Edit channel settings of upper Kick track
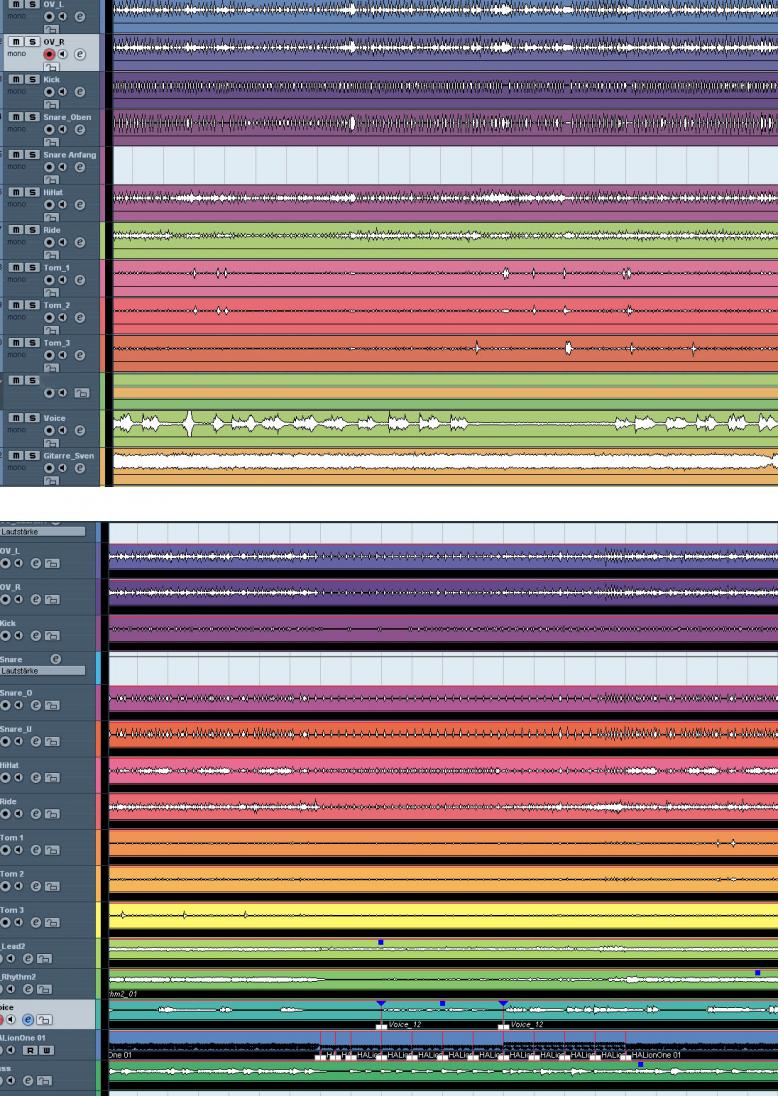Image resolution: width=778 pixels, height=1096 pixels. tap(80, 92)
